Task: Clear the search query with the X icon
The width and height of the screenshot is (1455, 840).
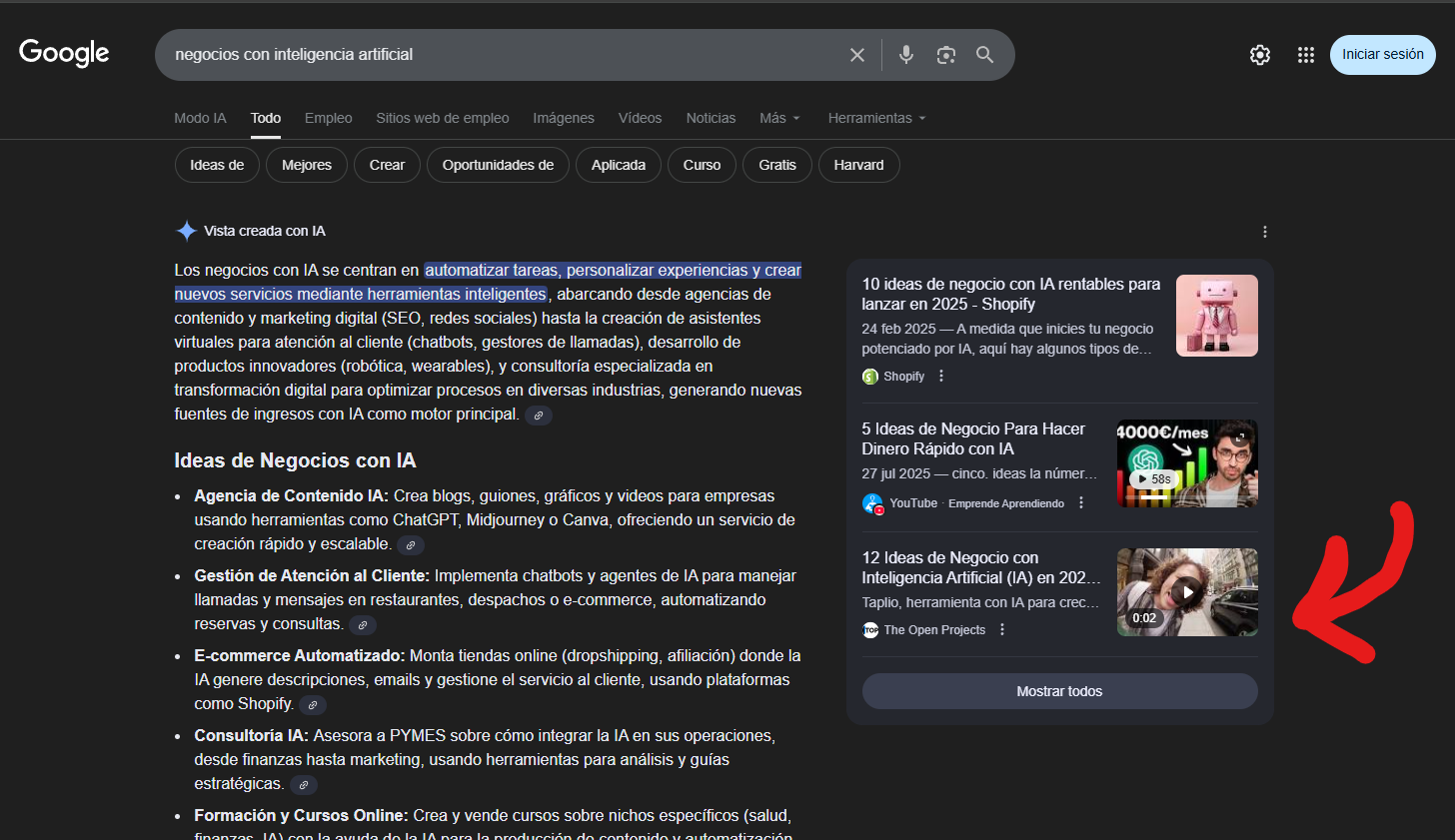Action: coord(857,55)
